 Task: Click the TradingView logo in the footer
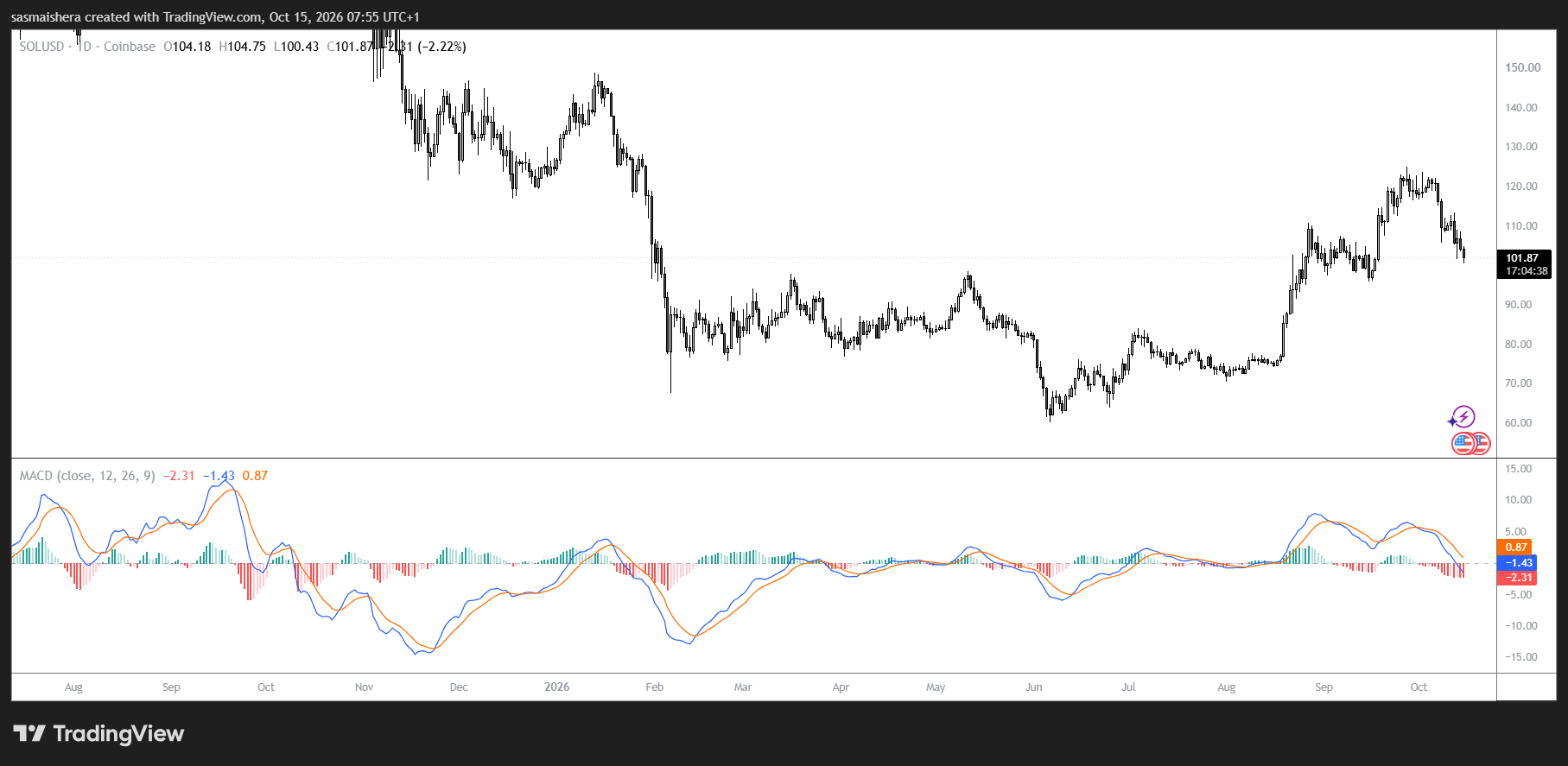(99, 734)
